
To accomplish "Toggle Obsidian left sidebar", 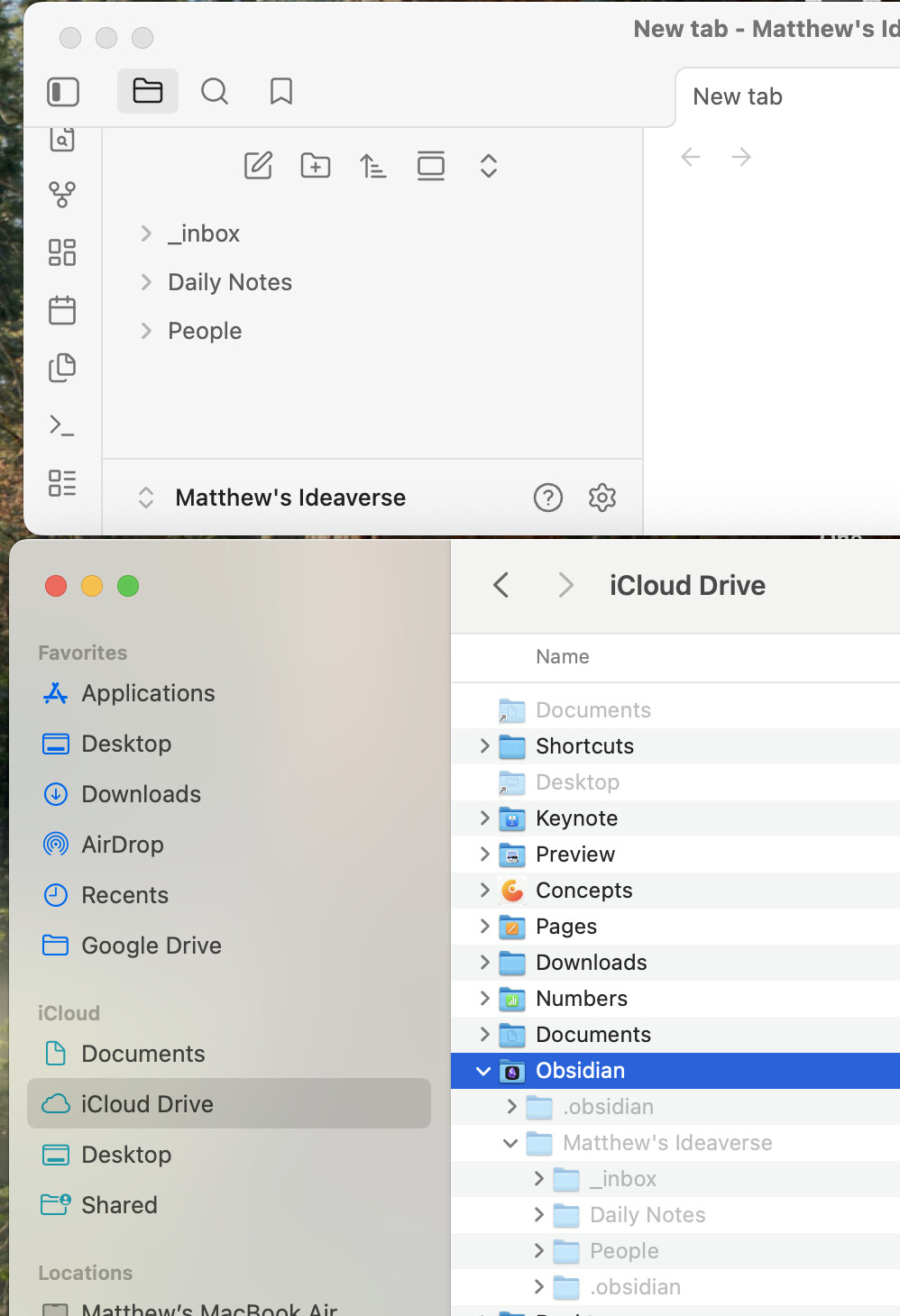I will tap(63, 92).
